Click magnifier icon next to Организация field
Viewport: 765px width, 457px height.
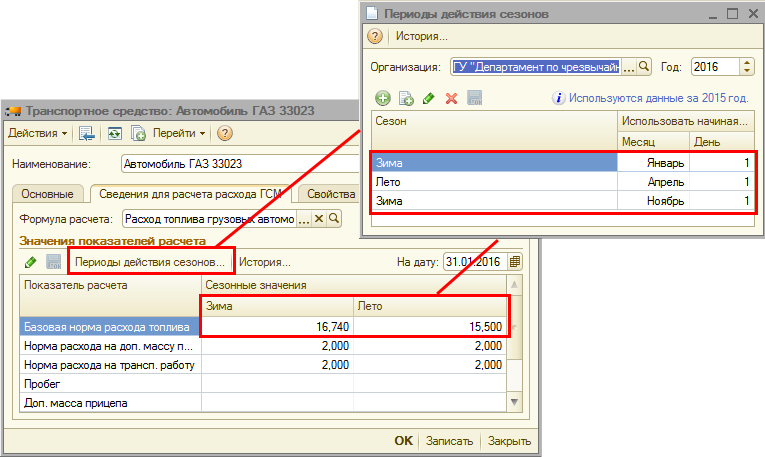[645, 67]
